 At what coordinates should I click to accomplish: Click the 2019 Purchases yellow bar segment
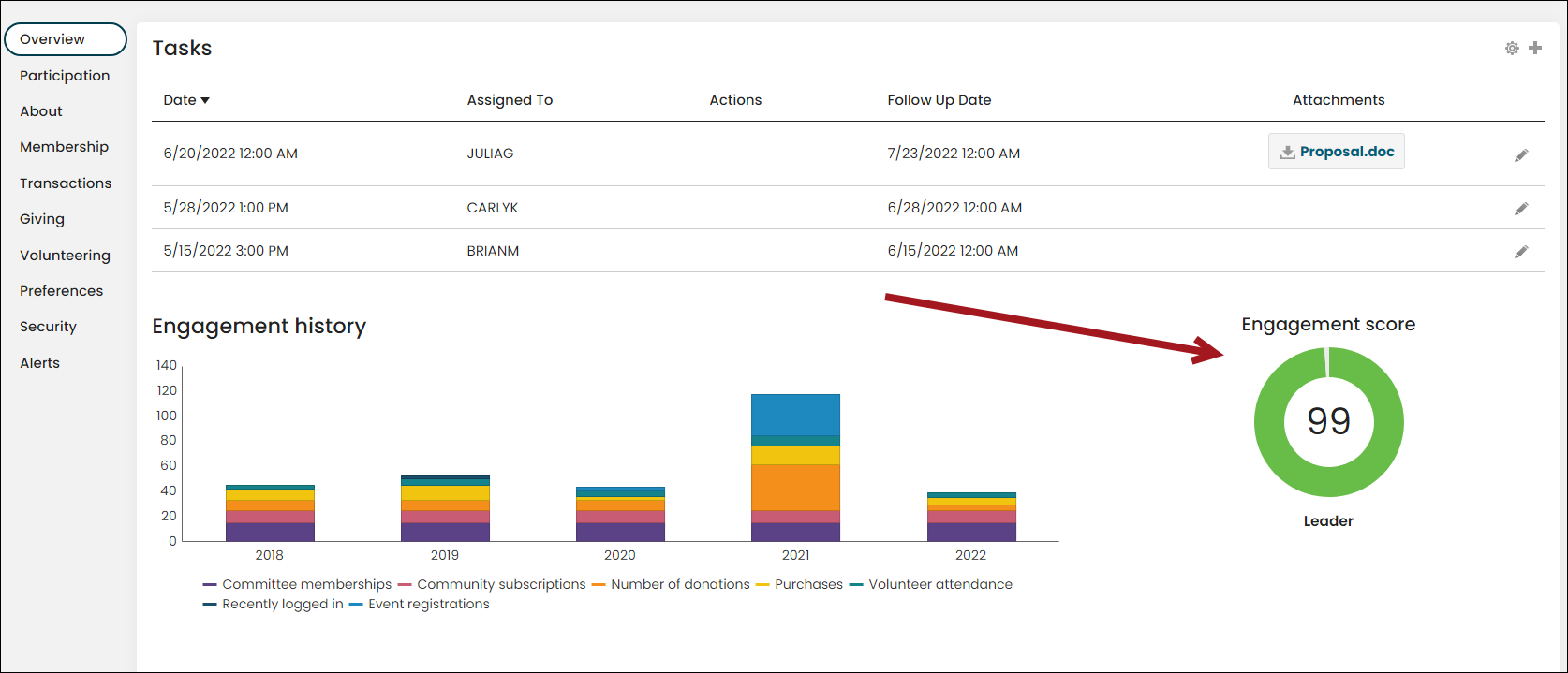click(445, 493)
